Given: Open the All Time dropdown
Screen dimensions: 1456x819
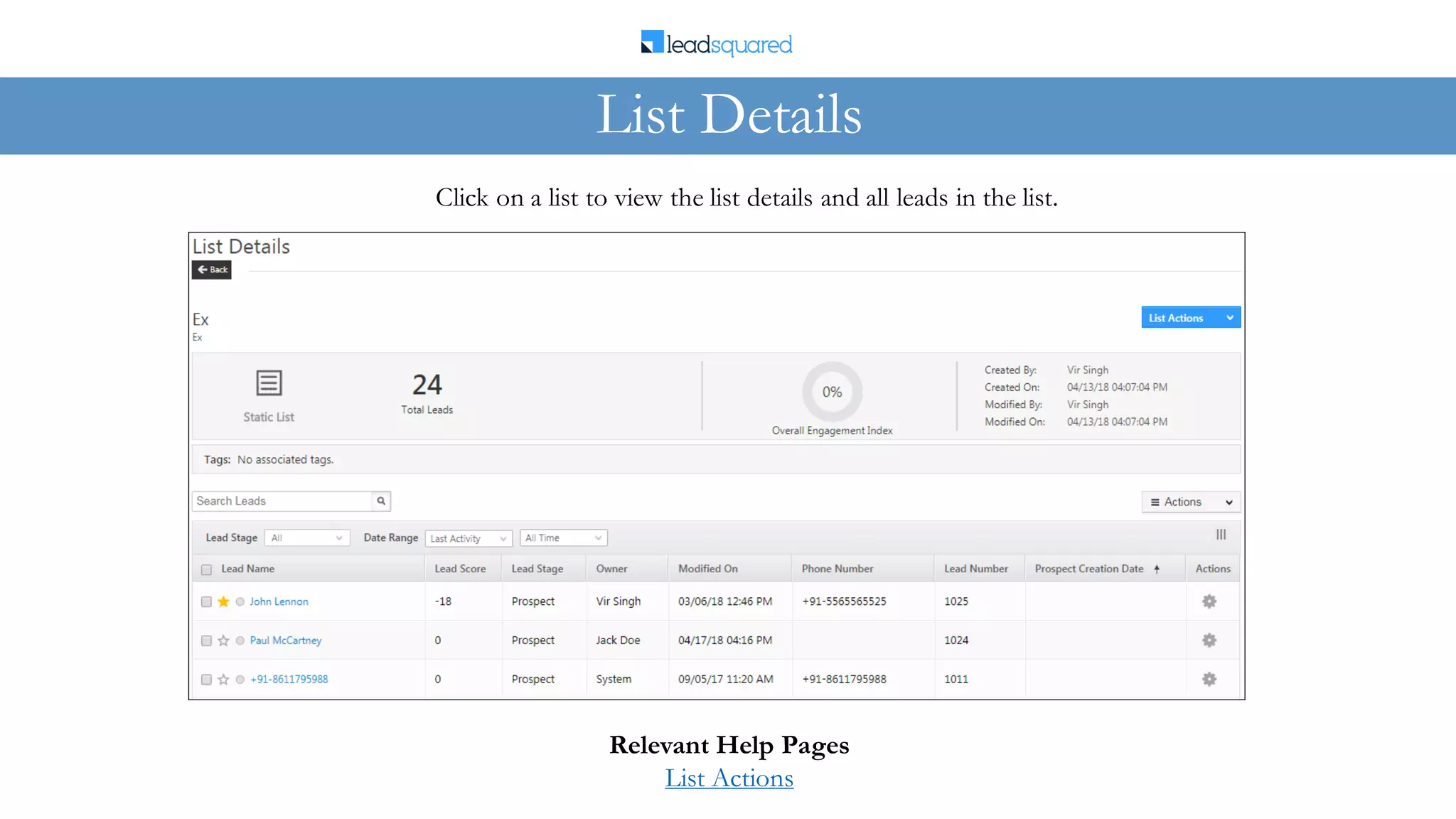Looking at the screenshot, I should pos(564,538).
